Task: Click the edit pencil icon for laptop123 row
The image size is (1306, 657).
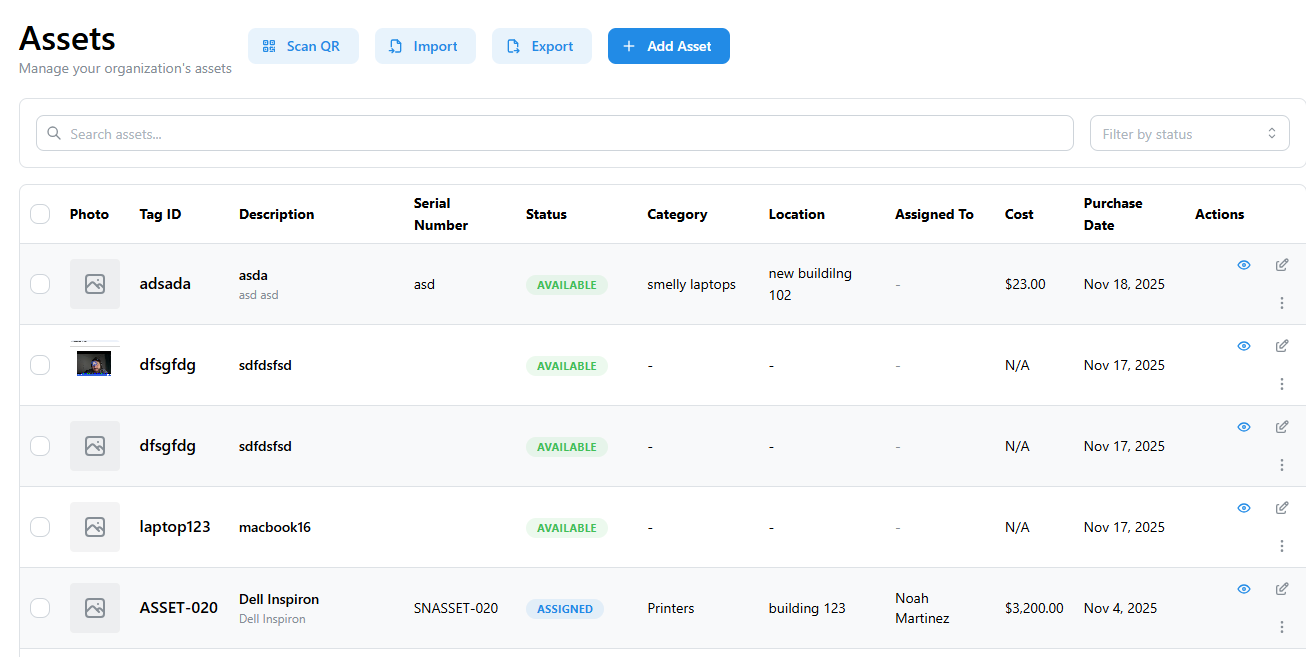Action: [x=1282, y=508]
